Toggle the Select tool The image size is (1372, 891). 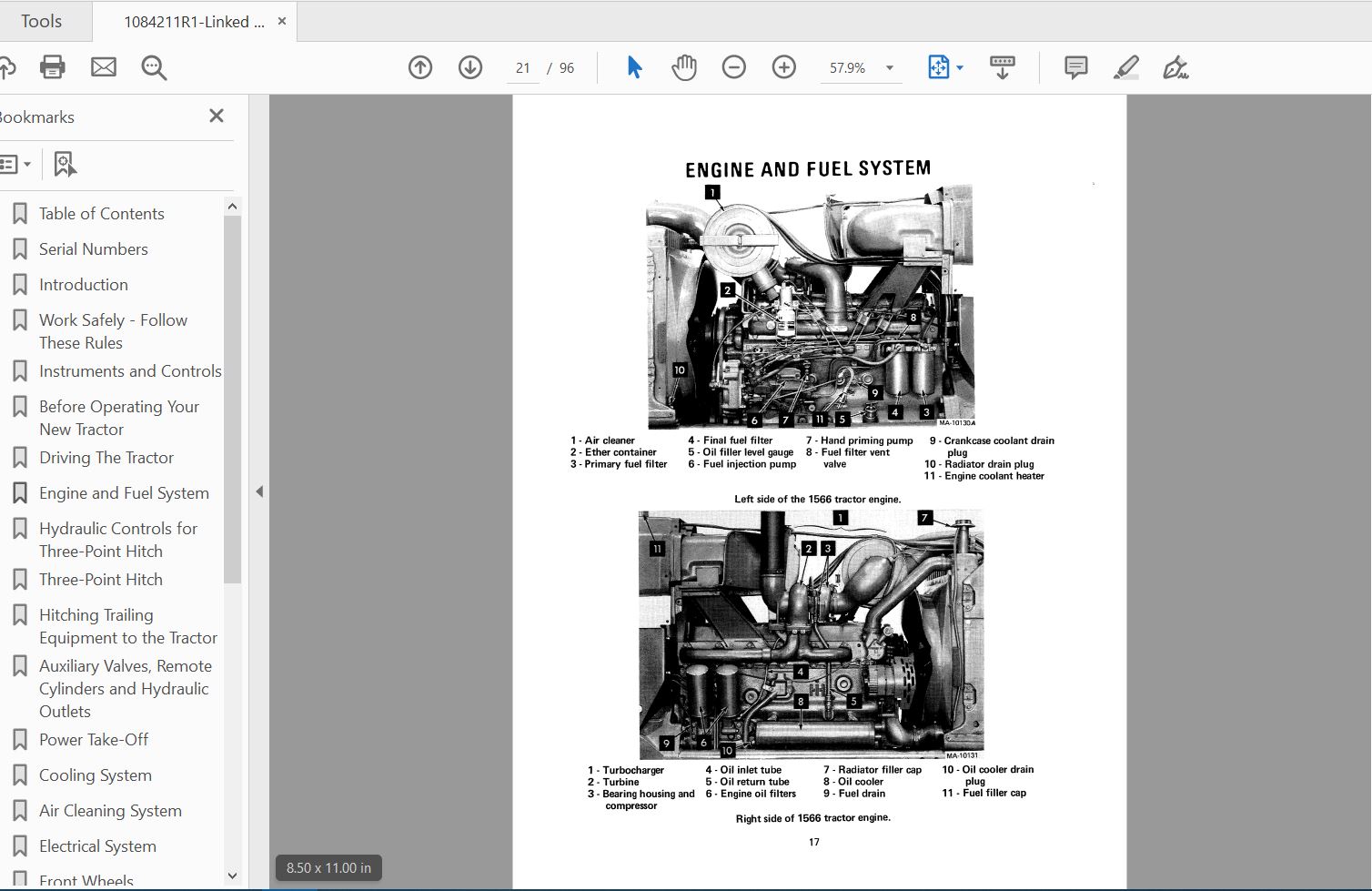pos(634,66)
